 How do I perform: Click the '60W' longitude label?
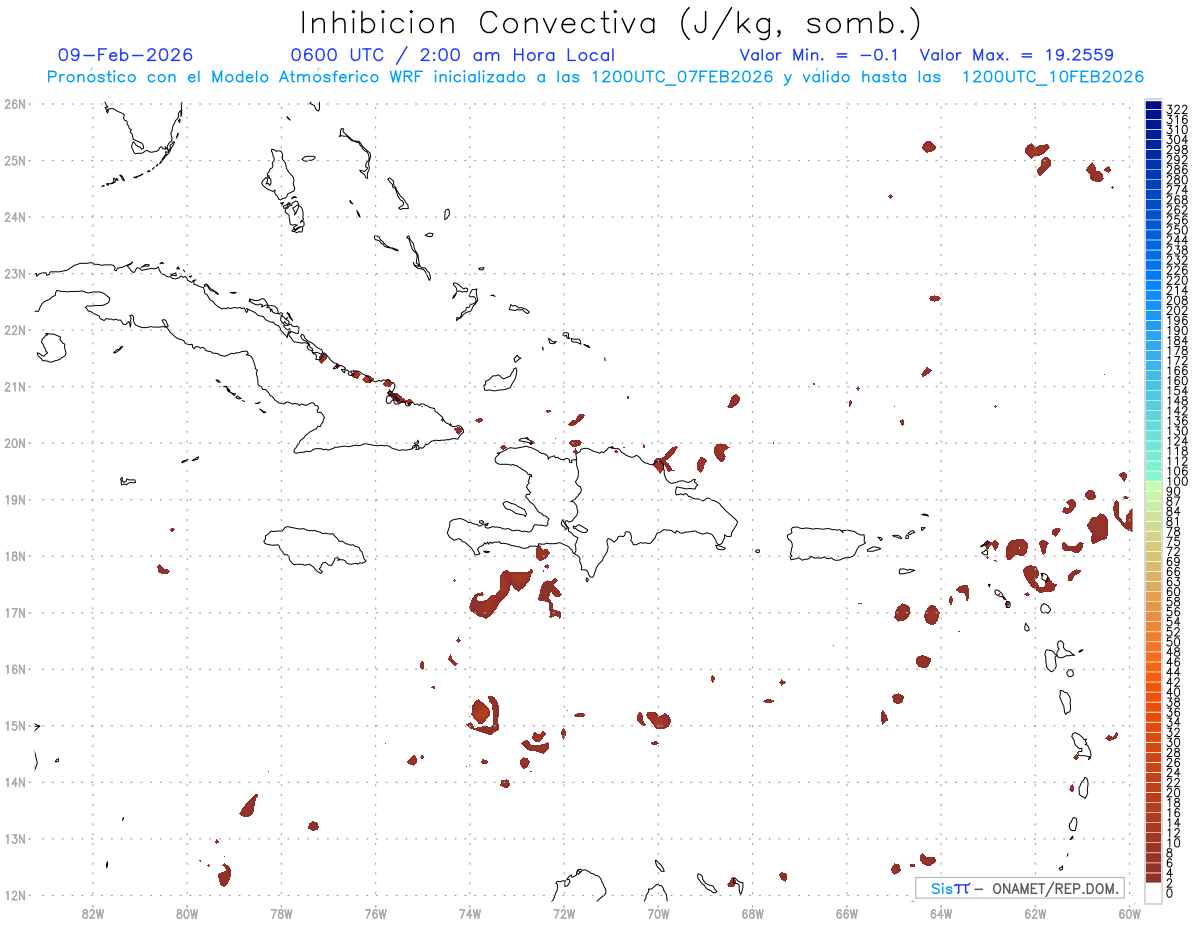(1129, 913)
